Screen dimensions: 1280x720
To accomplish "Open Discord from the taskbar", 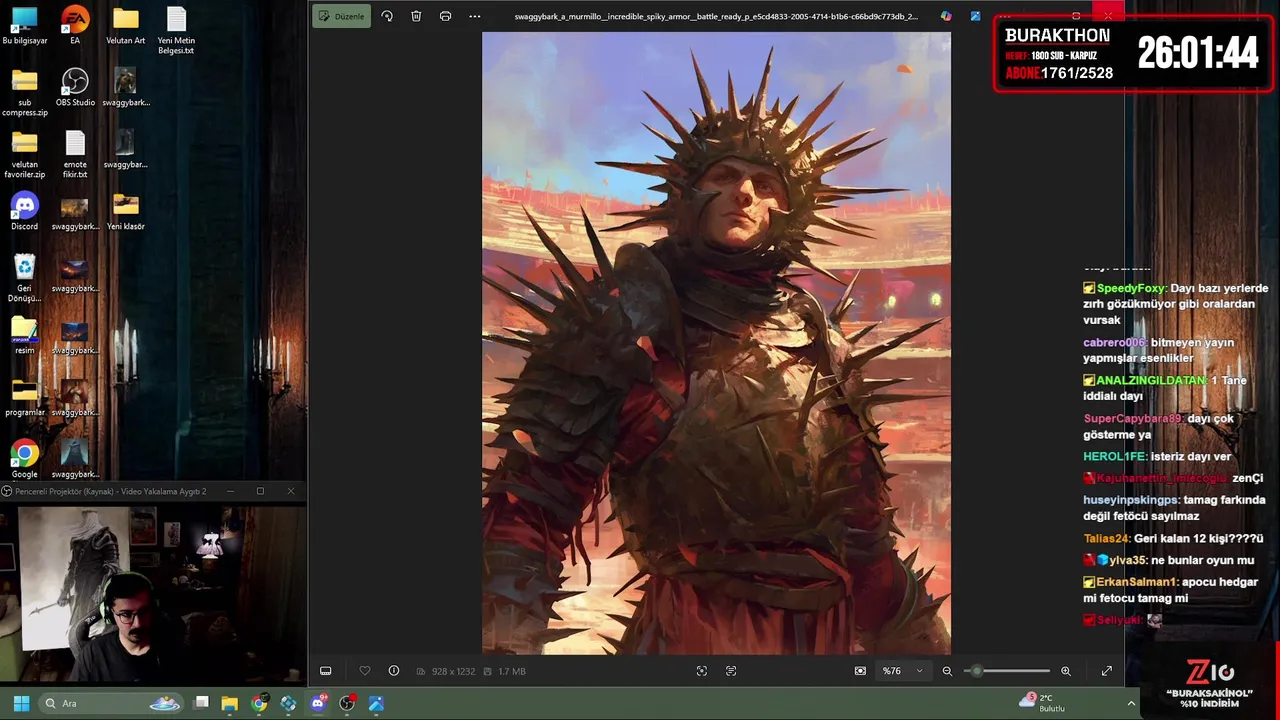I will (318, 703).
